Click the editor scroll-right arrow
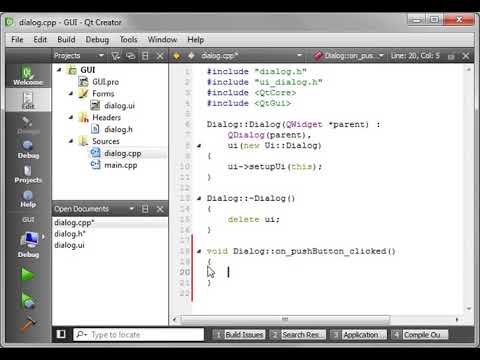The image size is (480, 360). click(x=457, y=320)
